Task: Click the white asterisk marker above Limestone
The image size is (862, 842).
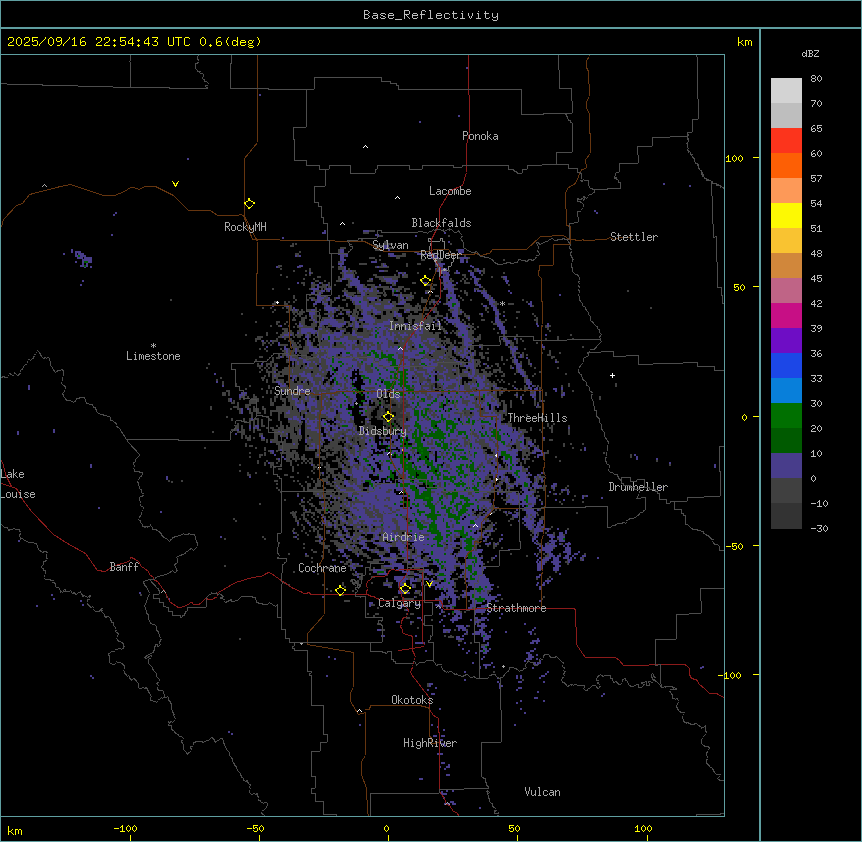Action: click(x=153, y=345)
